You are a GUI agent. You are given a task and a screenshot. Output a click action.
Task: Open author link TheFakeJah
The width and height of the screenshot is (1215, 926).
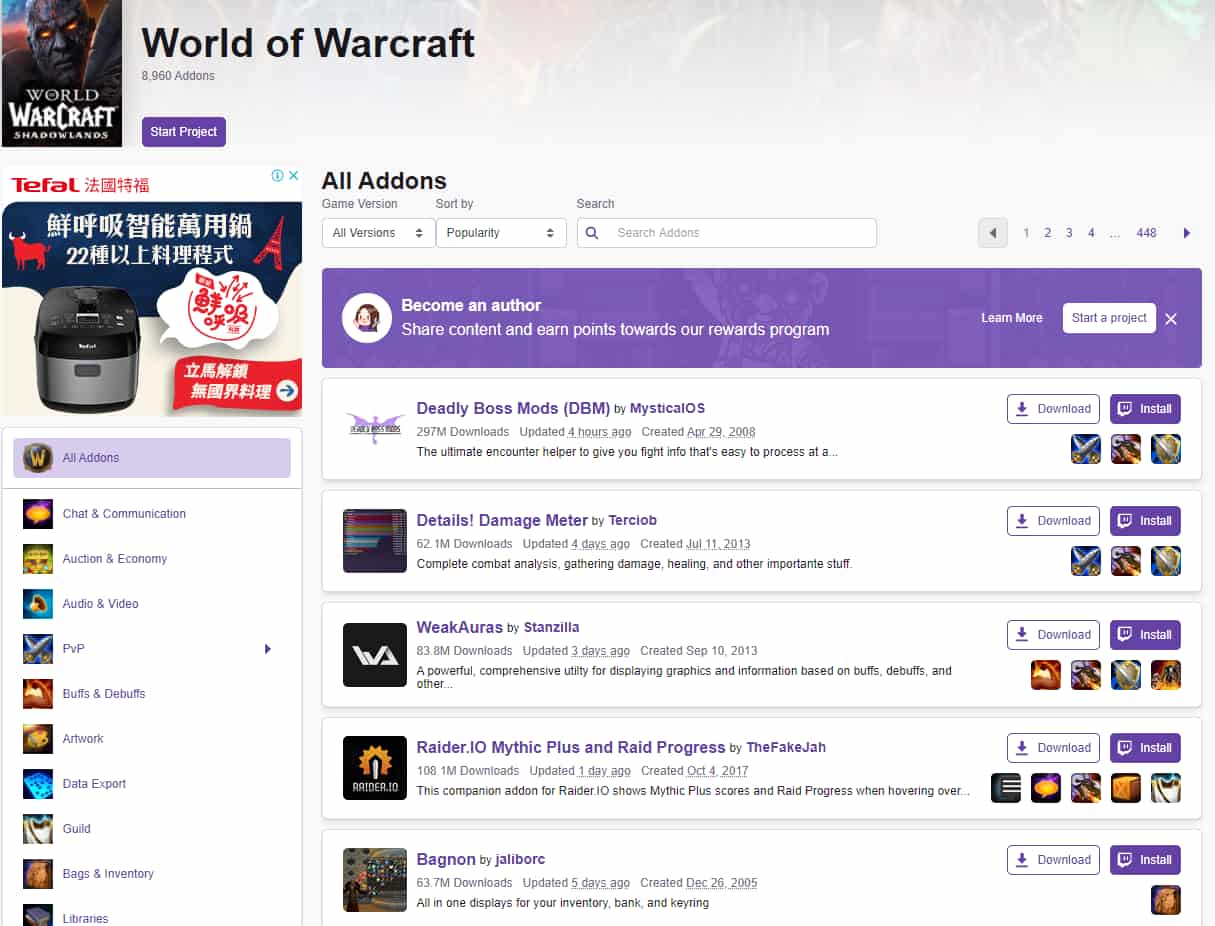(786, 748)
